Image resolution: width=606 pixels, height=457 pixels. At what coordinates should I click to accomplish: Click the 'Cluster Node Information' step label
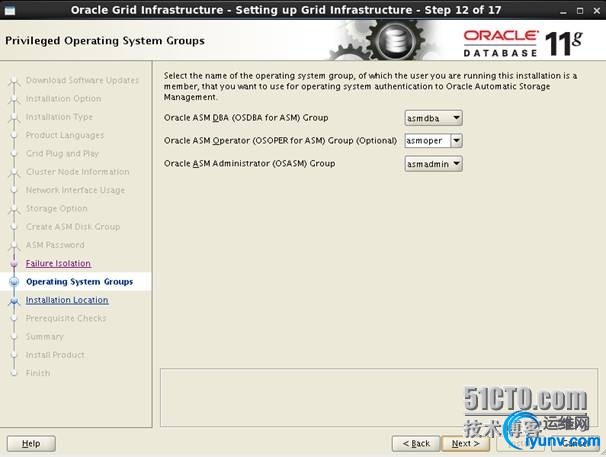78,172
